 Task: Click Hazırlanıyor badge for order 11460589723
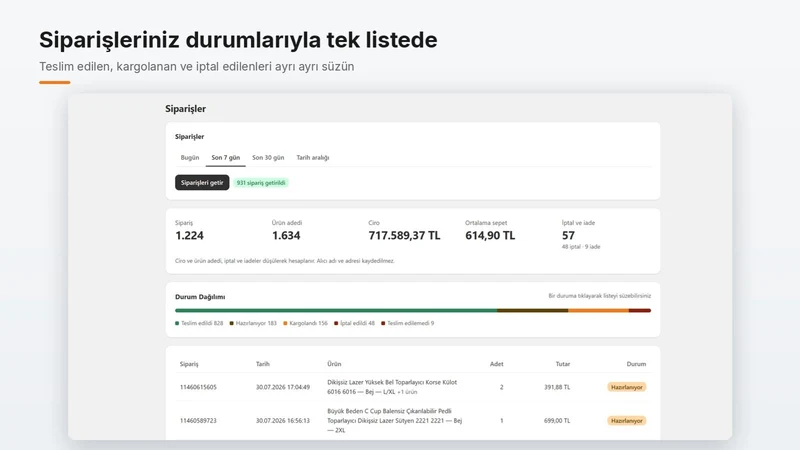627,421
